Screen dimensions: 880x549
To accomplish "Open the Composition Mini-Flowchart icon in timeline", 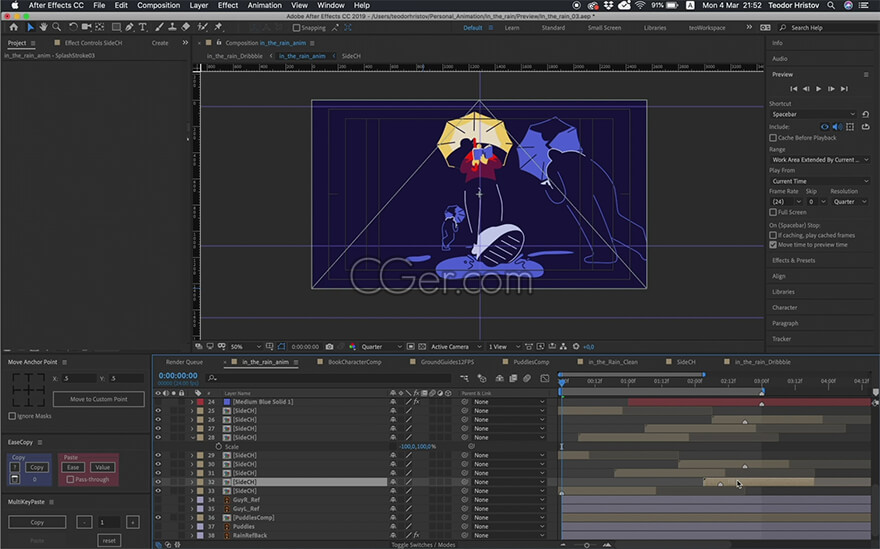I will click(x=464, y=378).
